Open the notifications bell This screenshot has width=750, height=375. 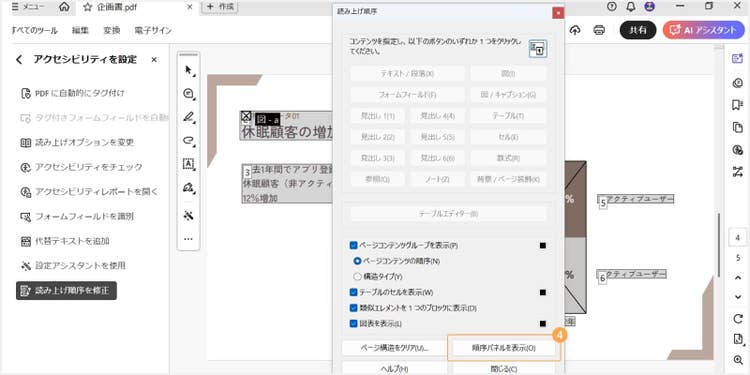pos(631,6)
